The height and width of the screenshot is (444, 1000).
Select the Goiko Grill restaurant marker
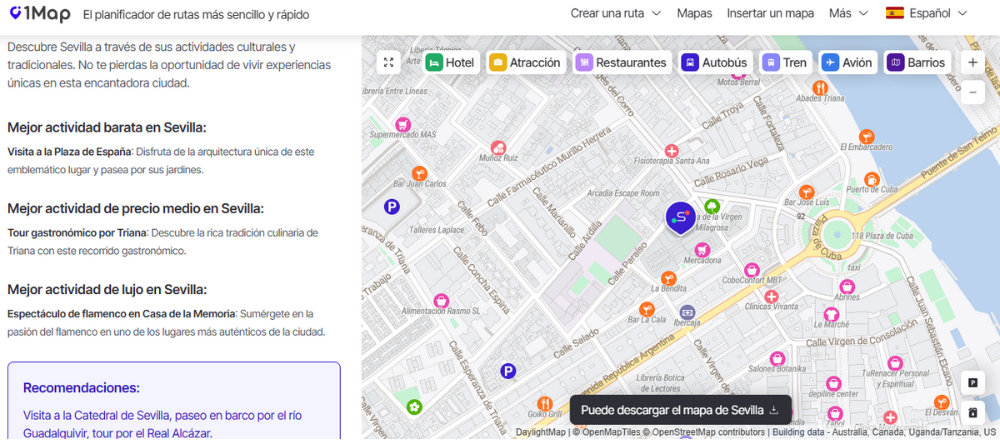(x=545, y=404)
